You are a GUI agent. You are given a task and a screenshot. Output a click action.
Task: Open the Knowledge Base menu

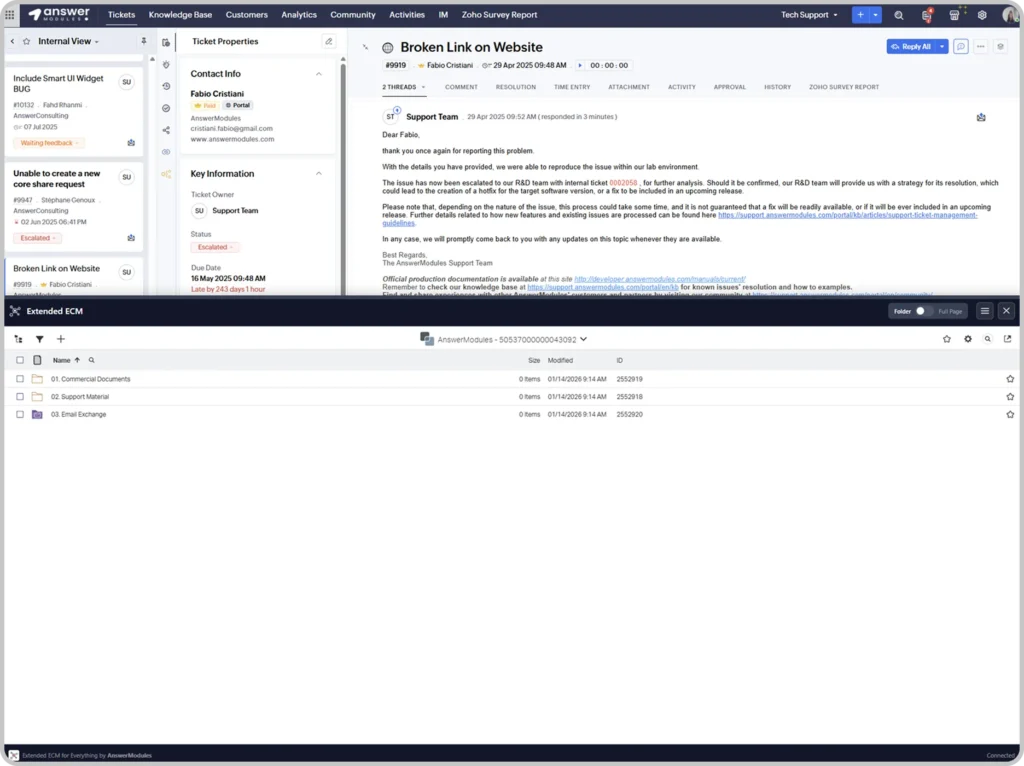tap(180, 15)
